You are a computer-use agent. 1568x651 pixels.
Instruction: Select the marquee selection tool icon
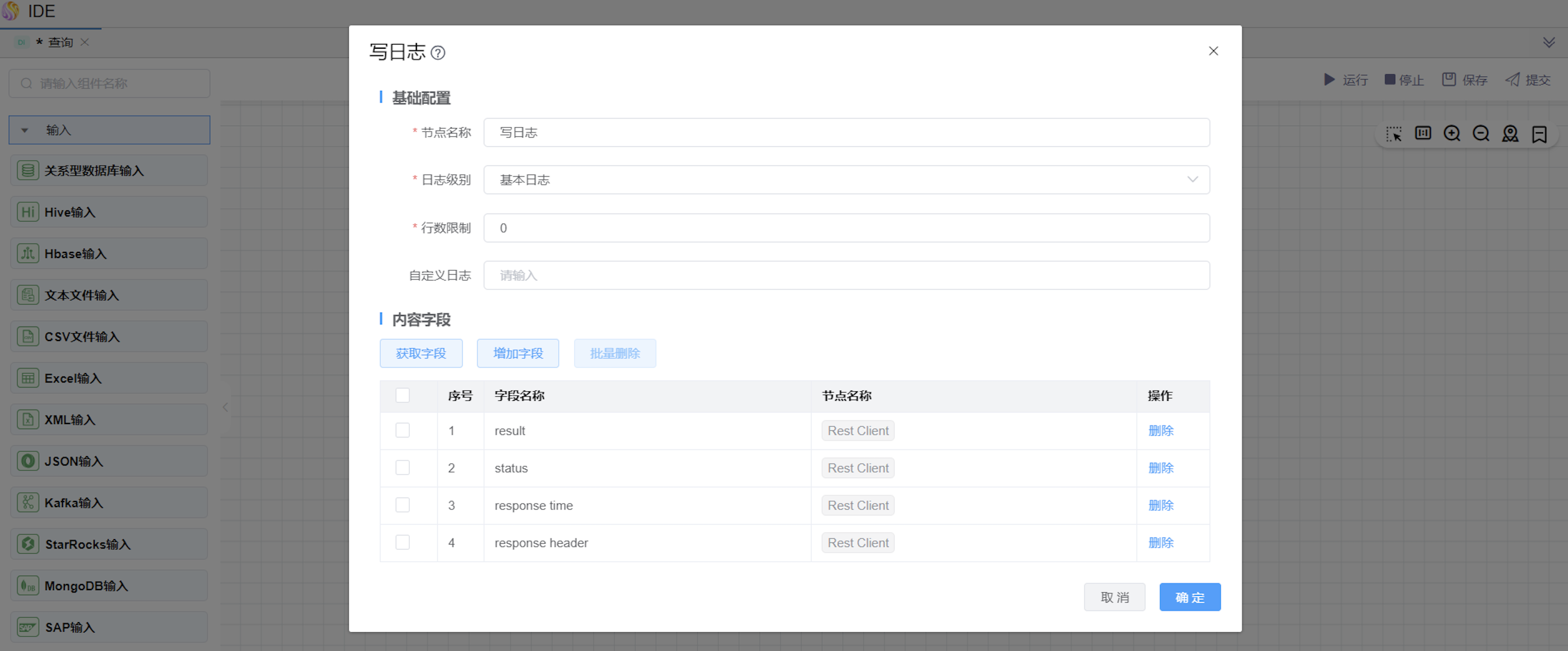tap(1394, 133)
